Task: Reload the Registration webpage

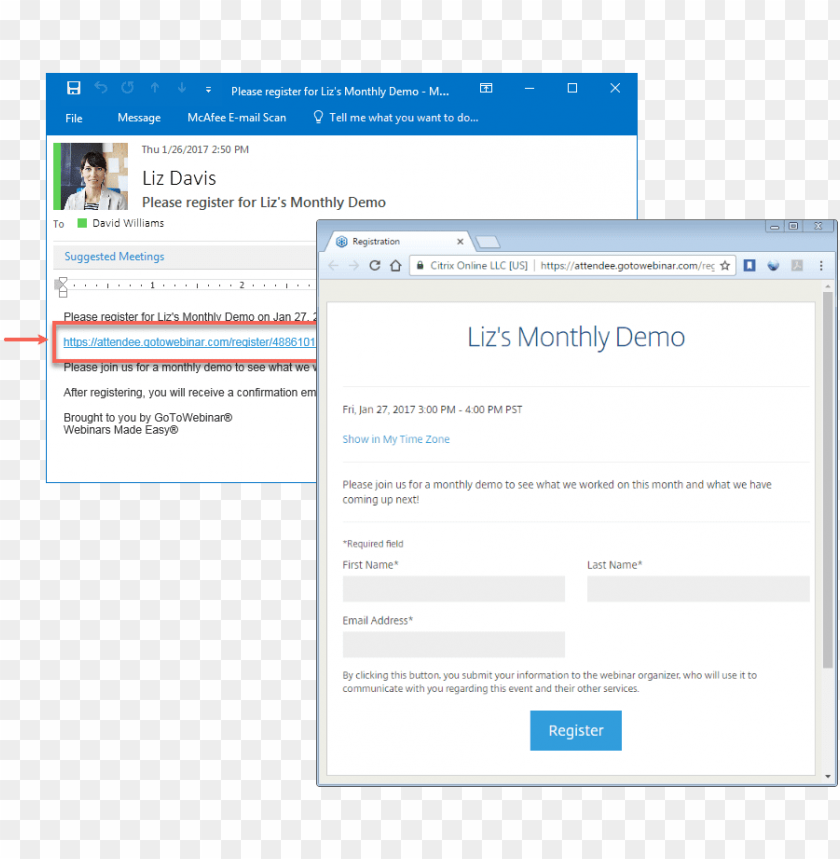Action: click(x=374, y=265)
